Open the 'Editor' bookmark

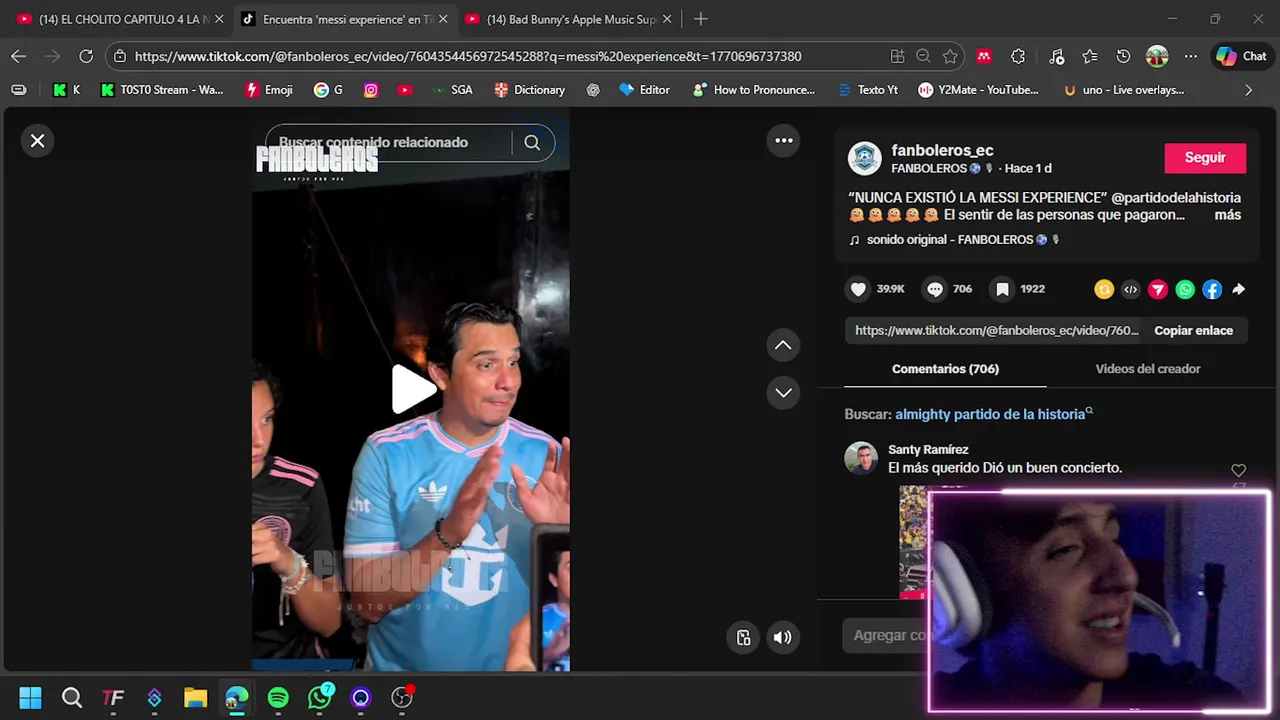coord(644,90)
